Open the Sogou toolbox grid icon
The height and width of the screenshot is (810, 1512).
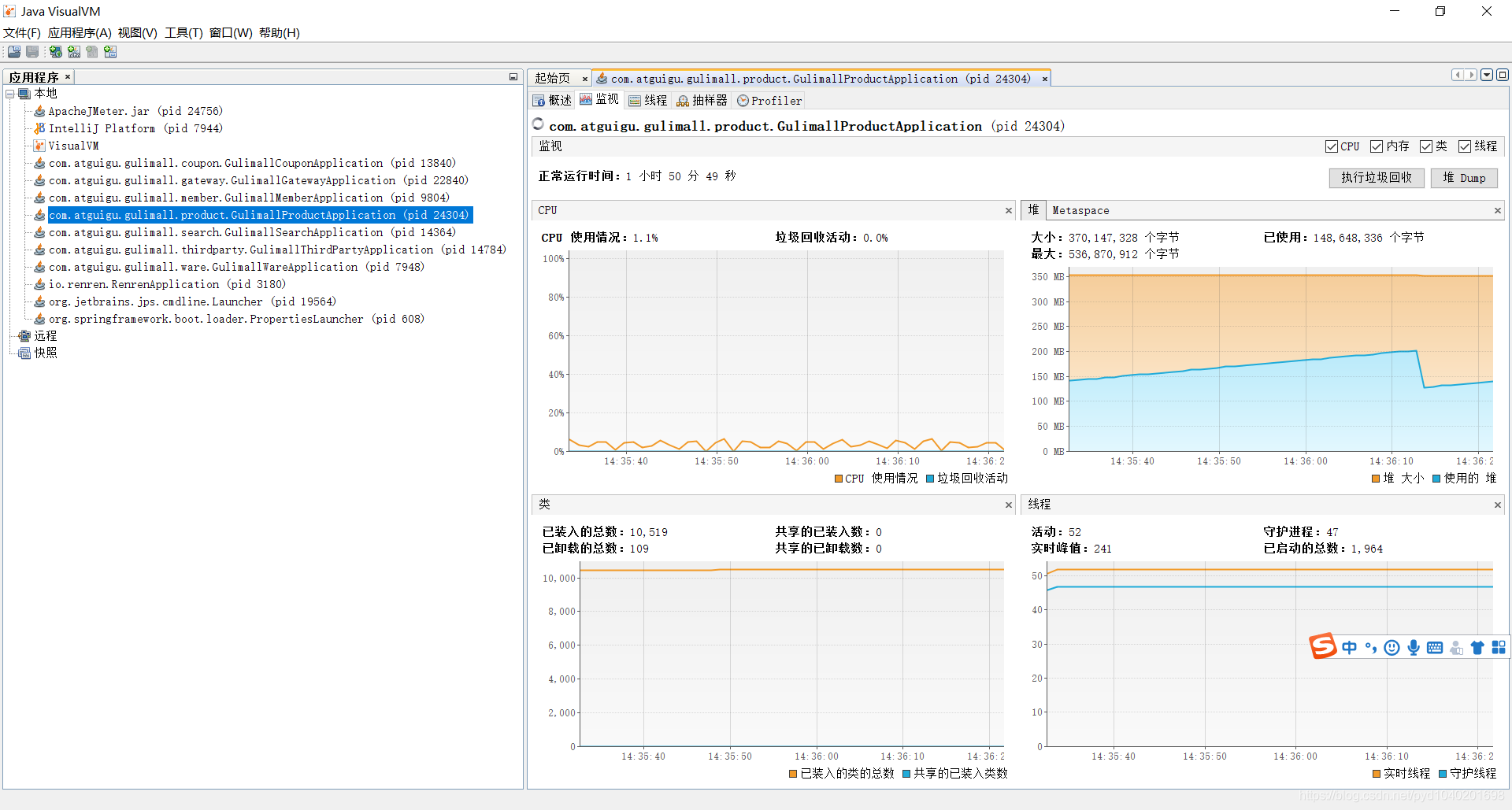click(1499, 647)
